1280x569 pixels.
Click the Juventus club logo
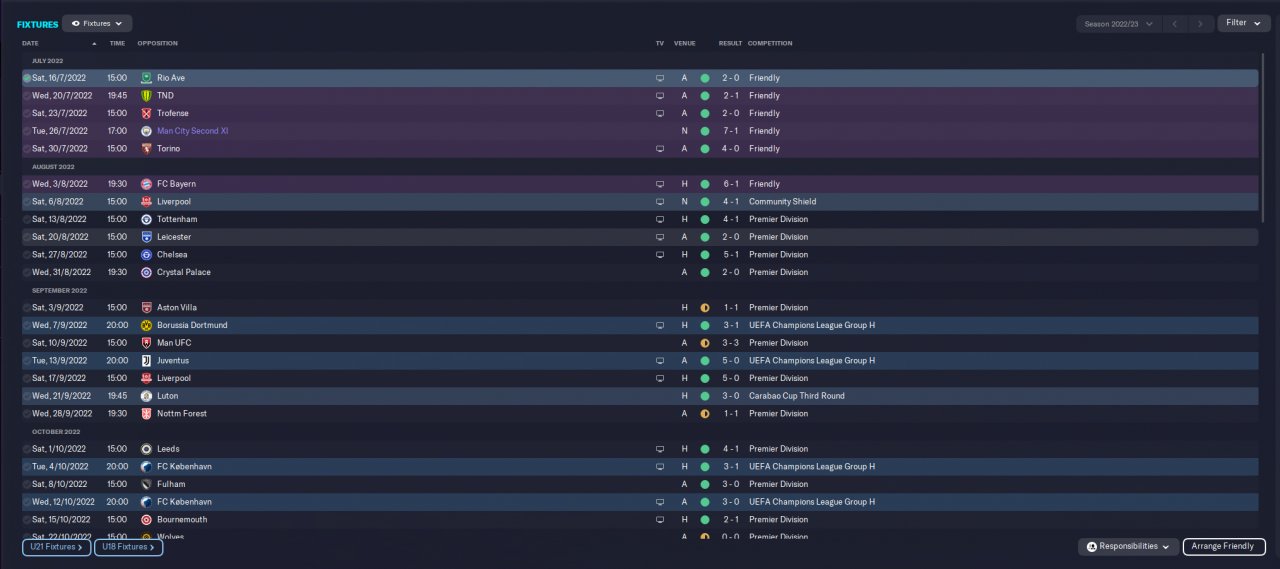point(146,360)
